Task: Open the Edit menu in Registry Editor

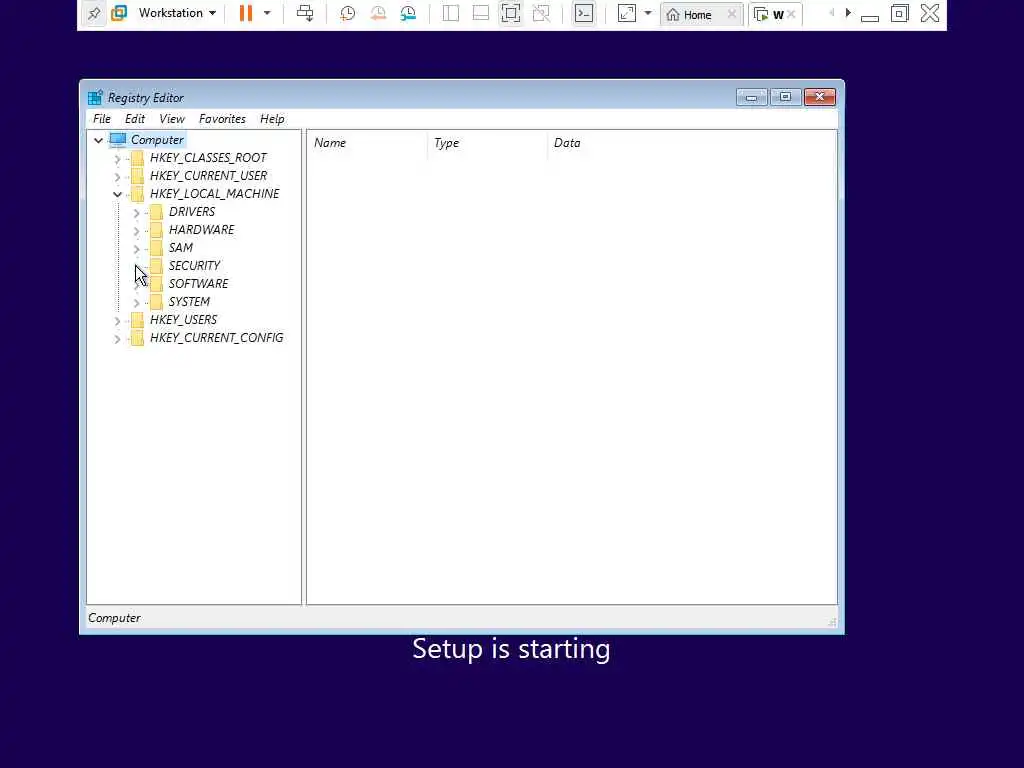Action: 135,119
